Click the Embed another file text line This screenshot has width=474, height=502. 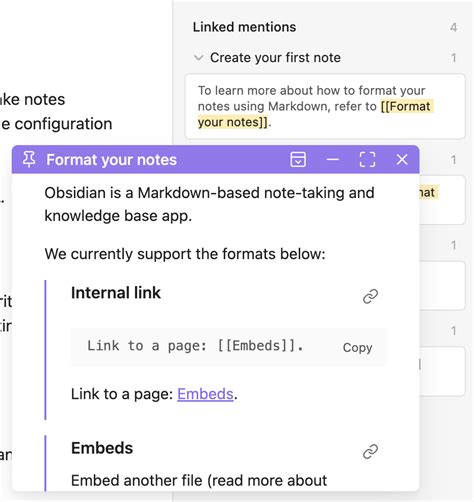pos(199,481)
